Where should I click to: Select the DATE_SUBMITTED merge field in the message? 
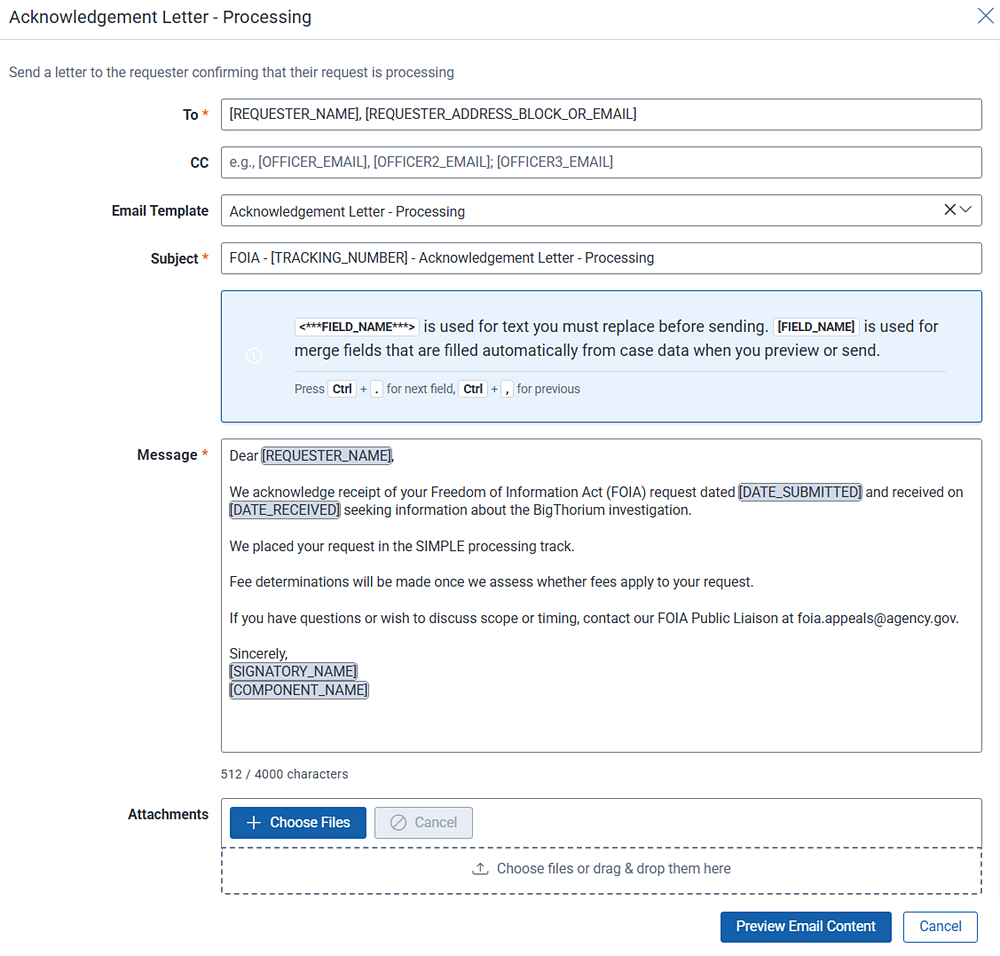click(800, 492)
